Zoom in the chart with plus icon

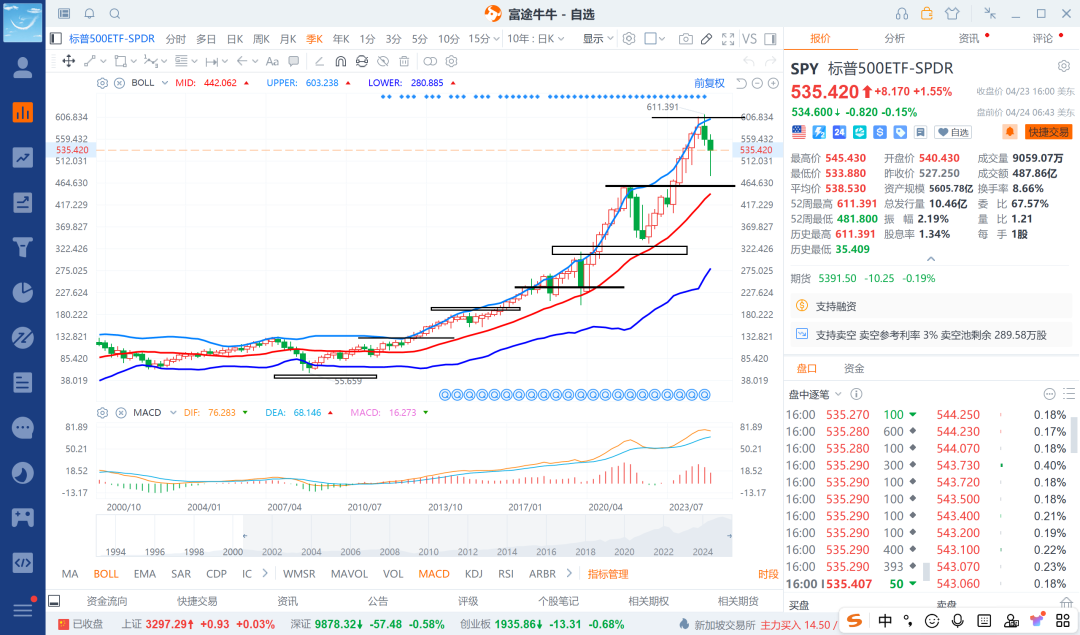773,83
